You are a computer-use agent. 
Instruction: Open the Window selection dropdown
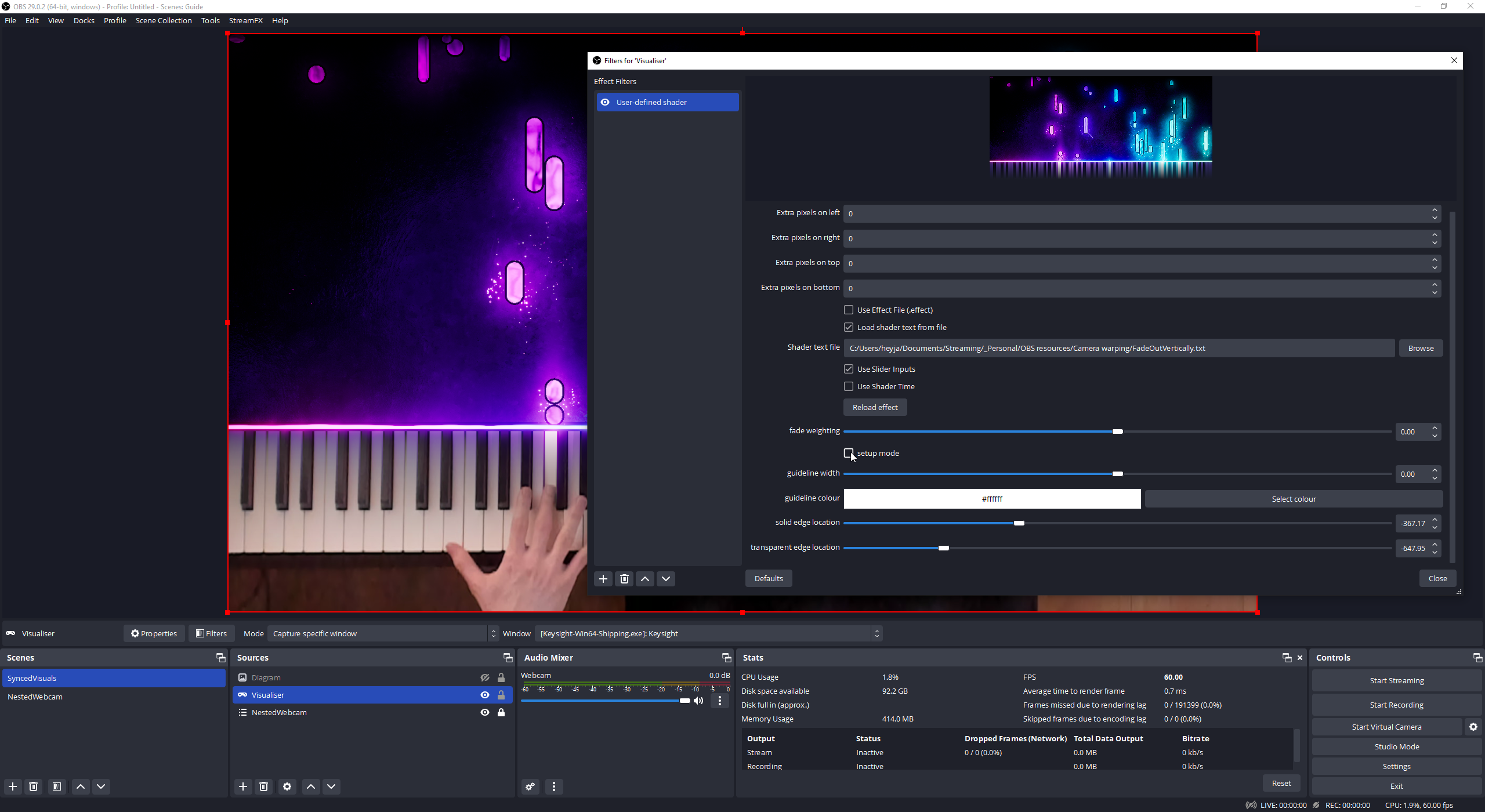(708, 633)
